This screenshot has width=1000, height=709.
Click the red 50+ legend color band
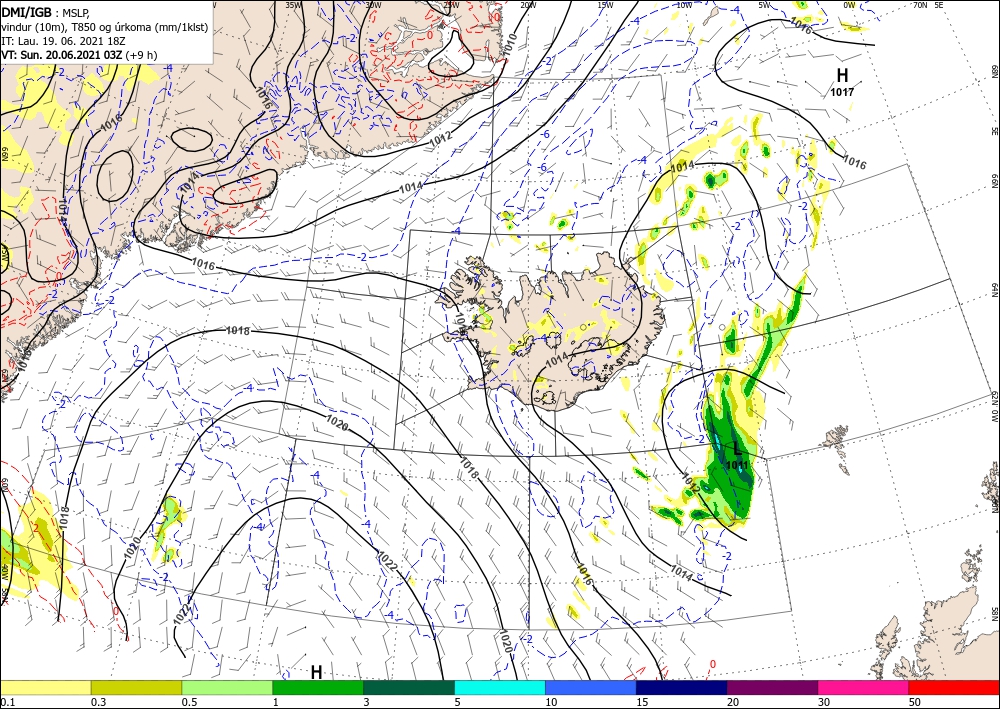(954, 687)
